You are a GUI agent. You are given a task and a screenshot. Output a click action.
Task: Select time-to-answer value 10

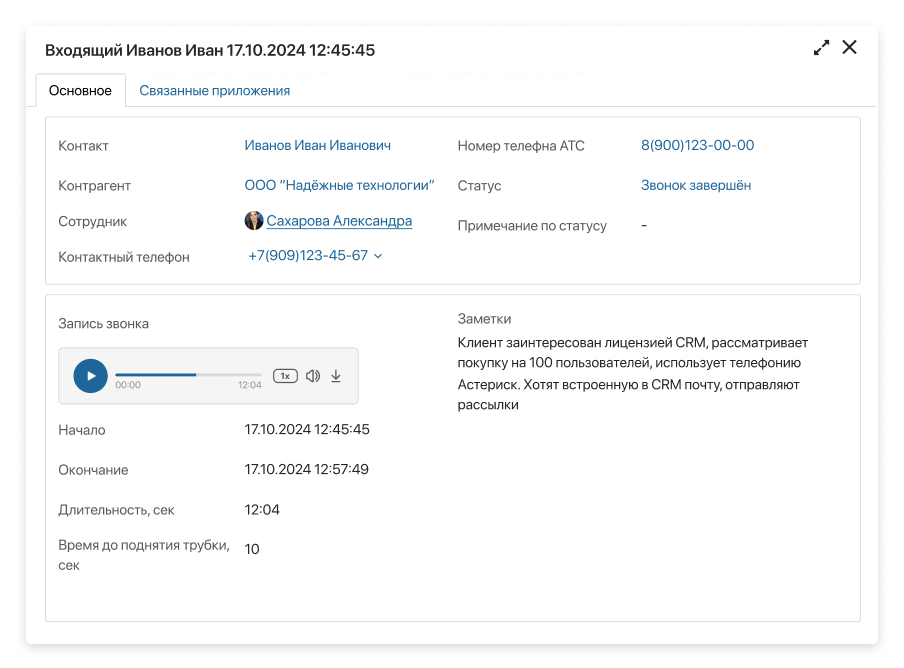(252, 549)
